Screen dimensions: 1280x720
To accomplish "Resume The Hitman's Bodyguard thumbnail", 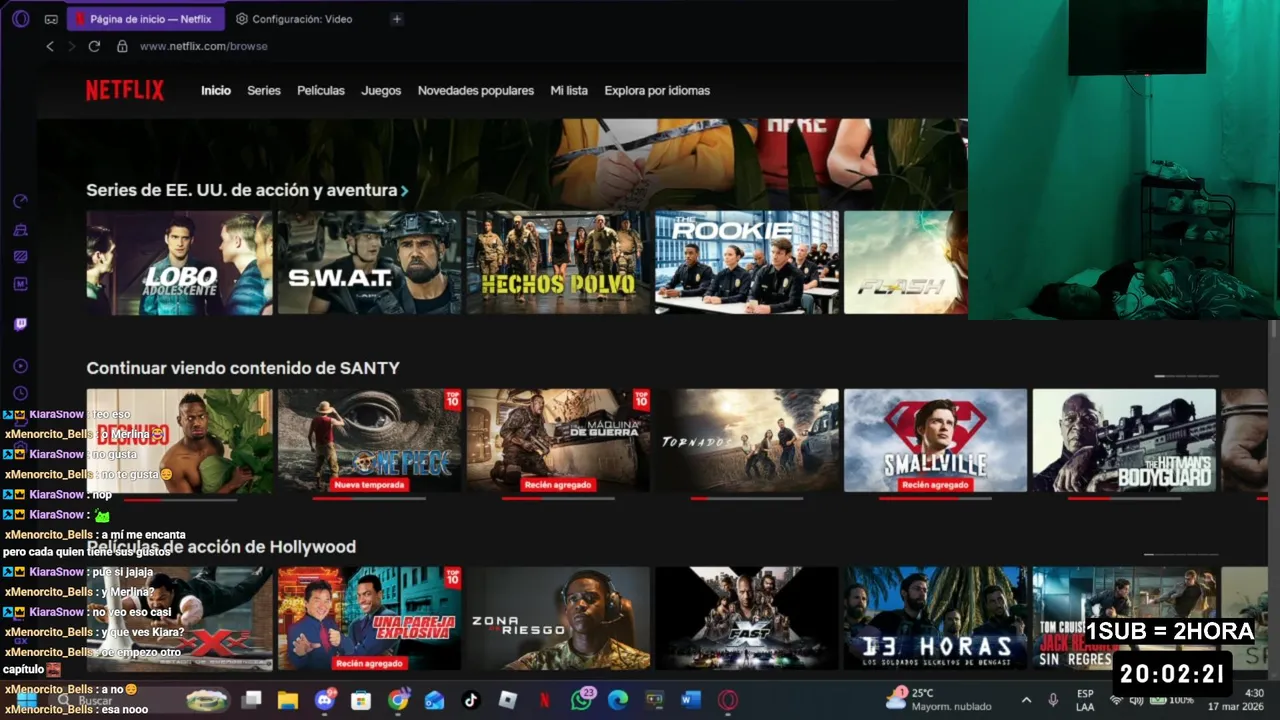I will click(1124, 440).
